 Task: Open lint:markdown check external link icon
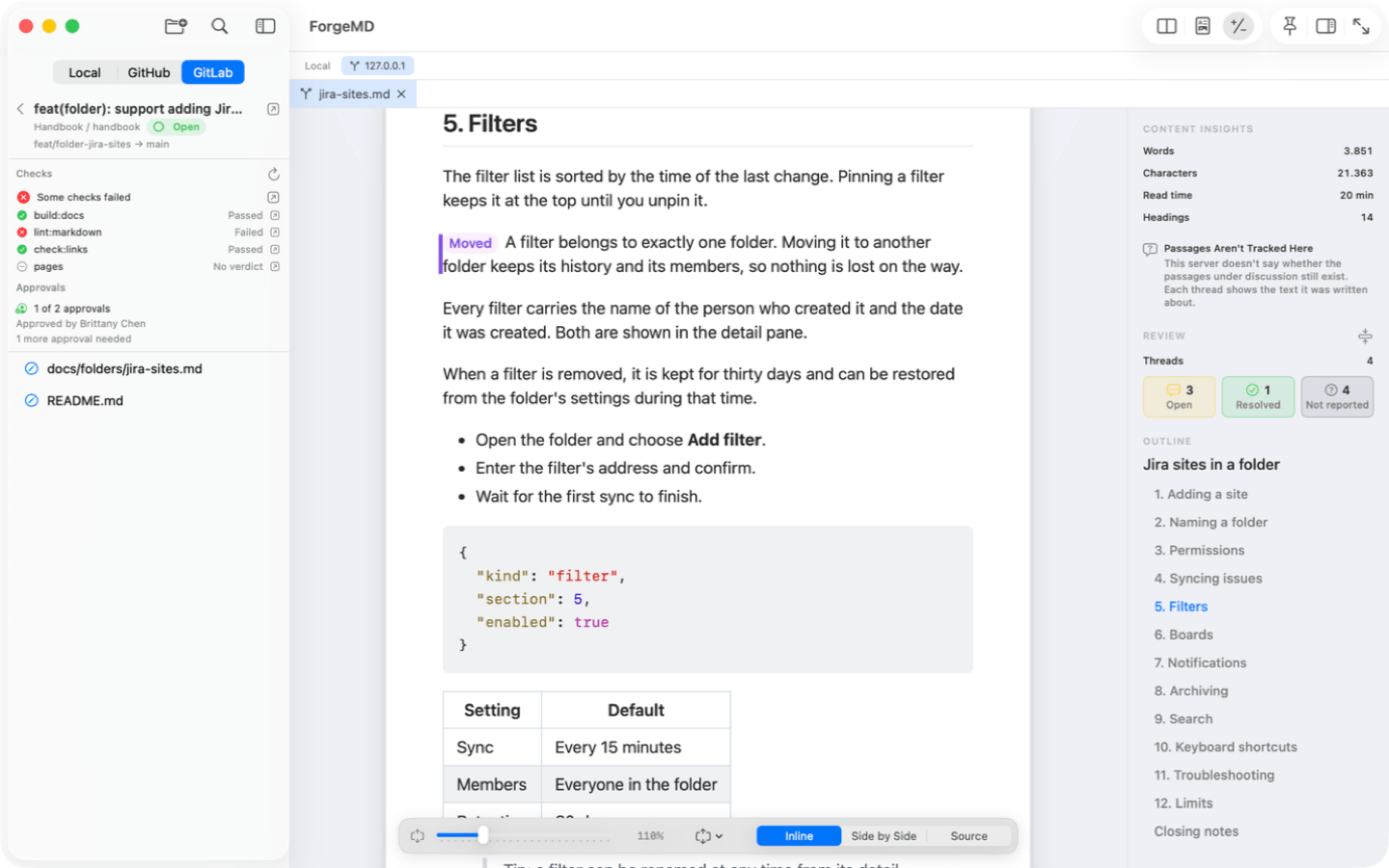[275, 232]
